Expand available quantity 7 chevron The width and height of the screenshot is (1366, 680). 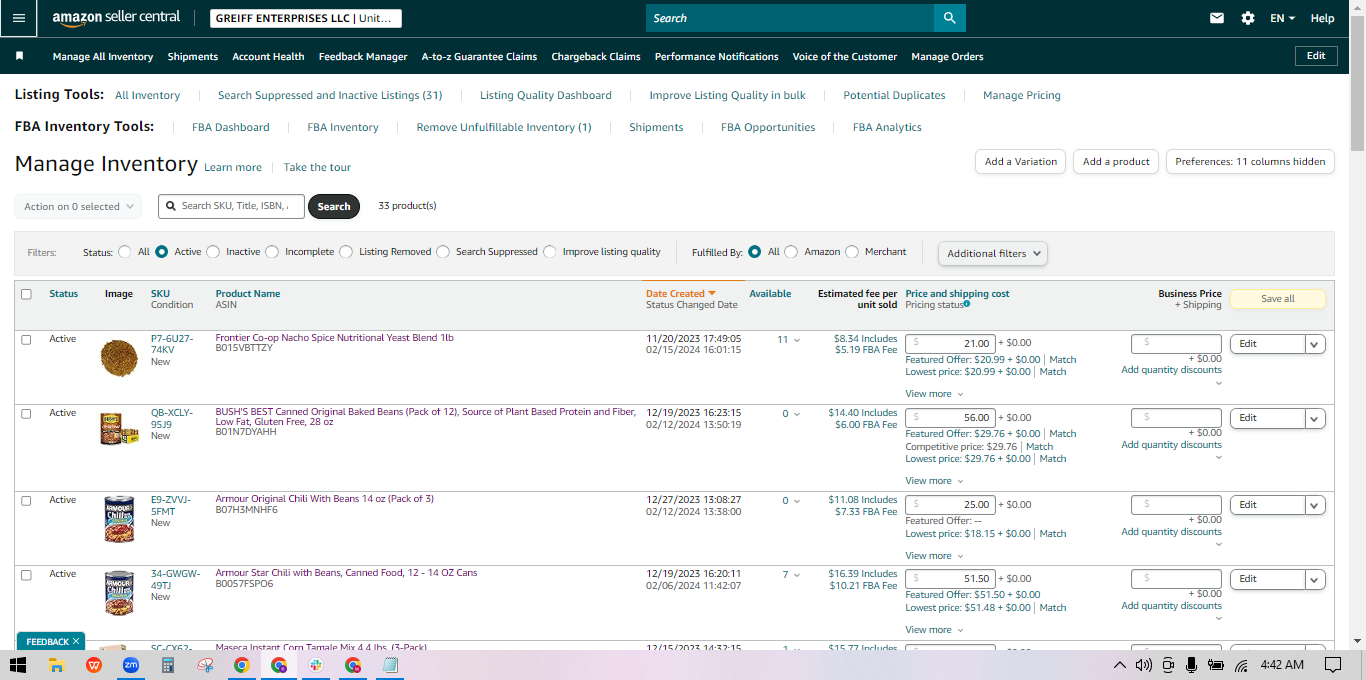[797, 575]
